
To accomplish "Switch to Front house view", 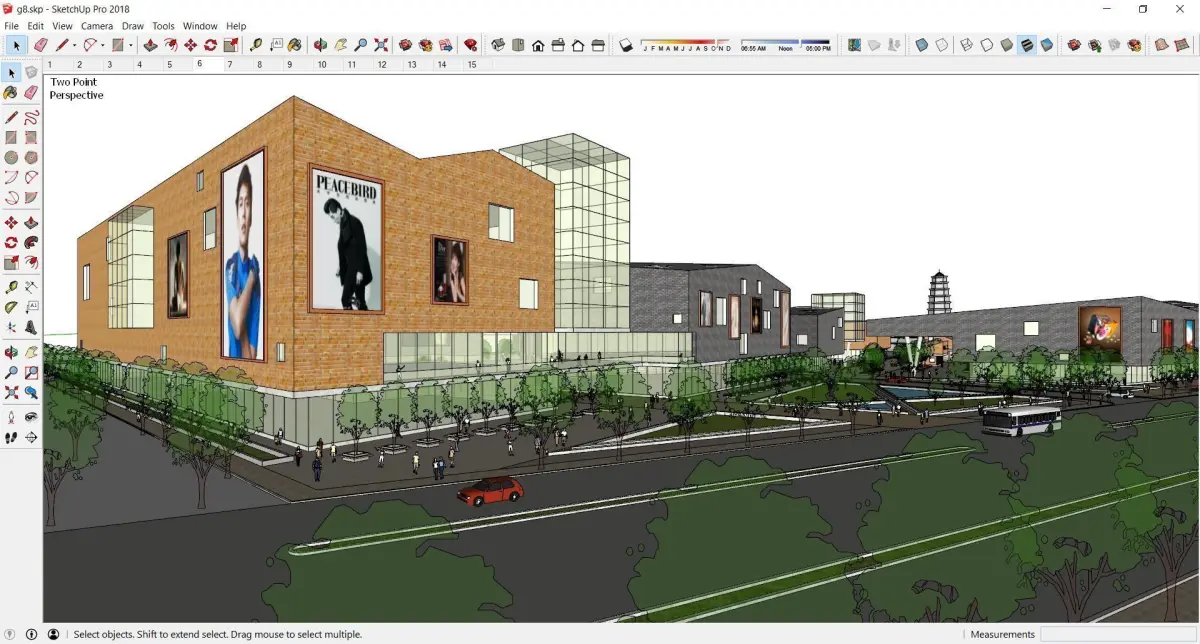I will click(x=538, y=45).
